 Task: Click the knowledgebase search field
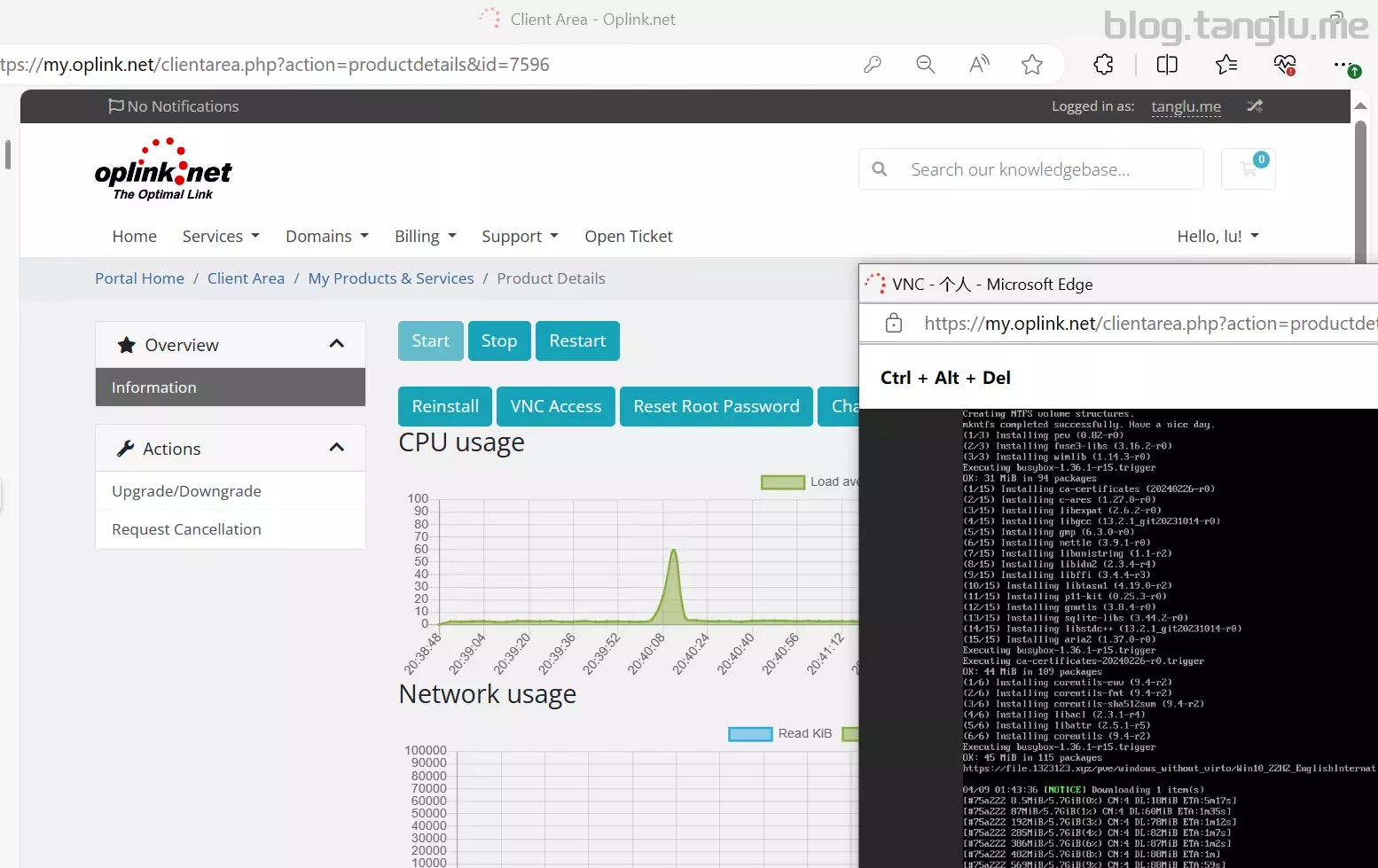tap(1046, 169)
